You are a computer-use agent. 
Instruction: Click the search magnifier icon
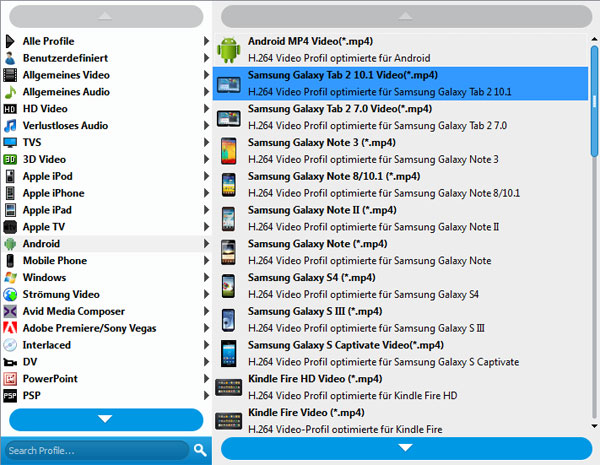[x=200, y=450]
